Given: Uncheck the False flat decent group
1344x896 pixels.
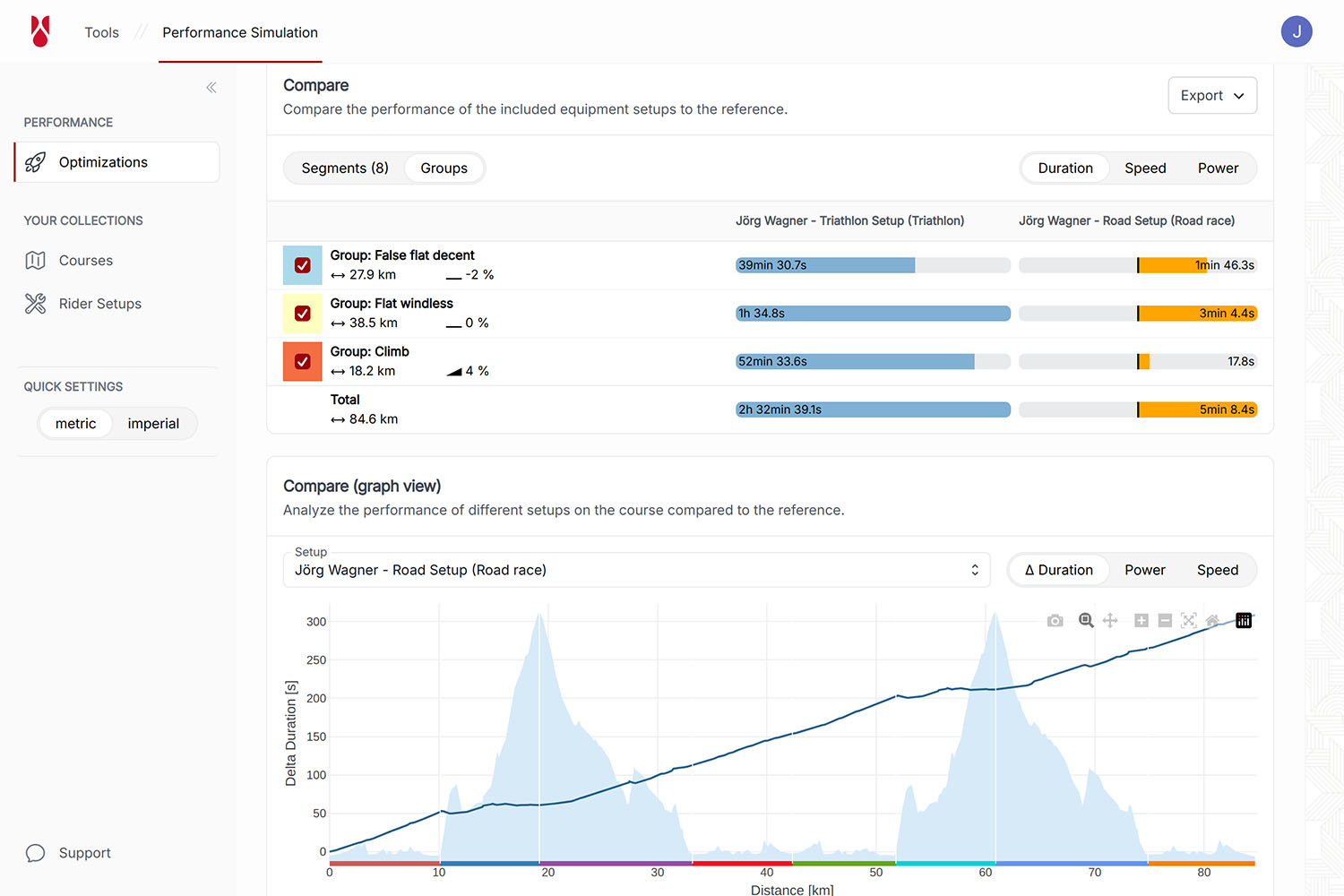Looking at the screenshot, I should click(303, 265).
